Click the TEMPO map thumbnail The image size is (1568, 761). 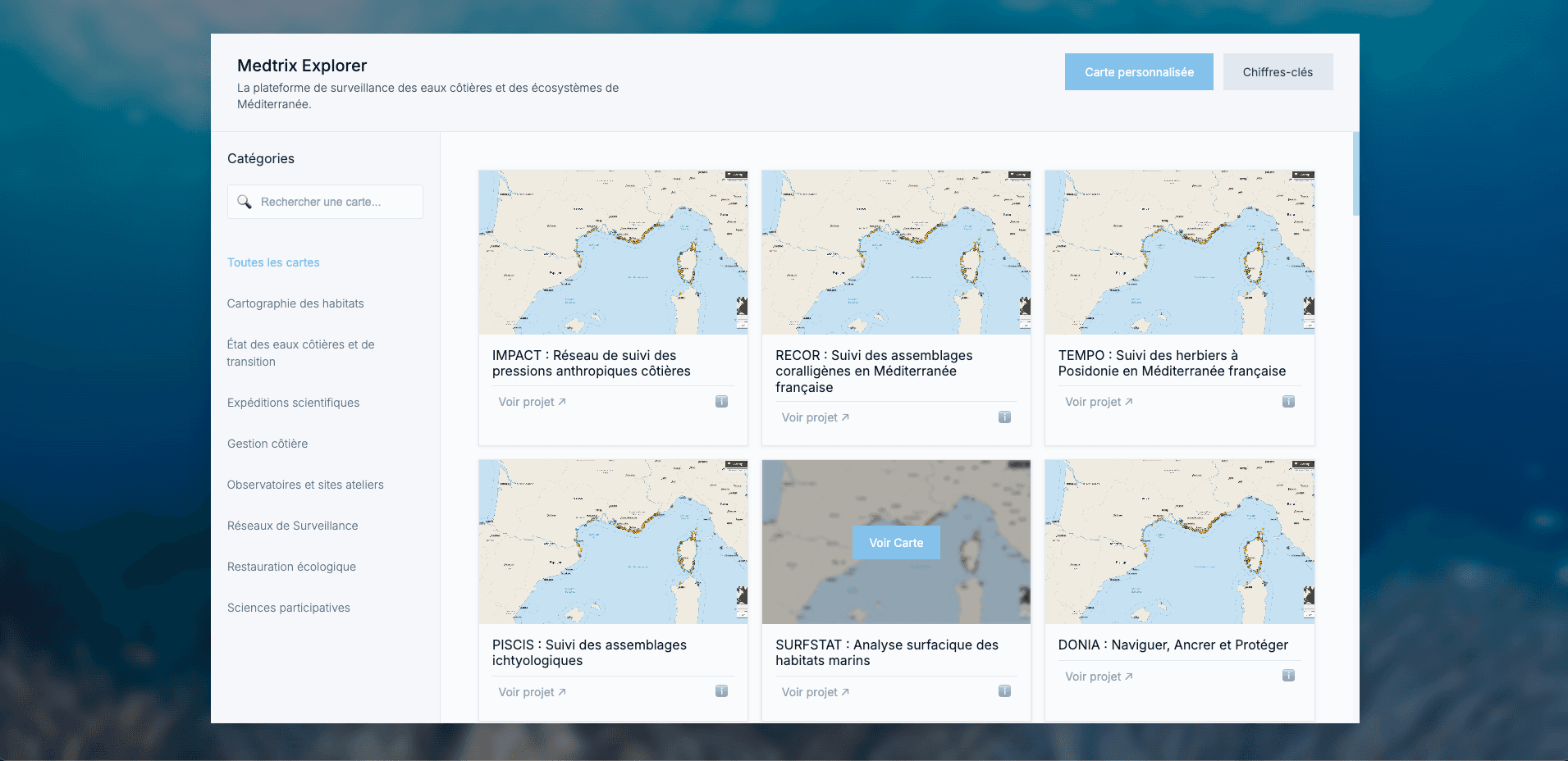(x=1179, y=252)
